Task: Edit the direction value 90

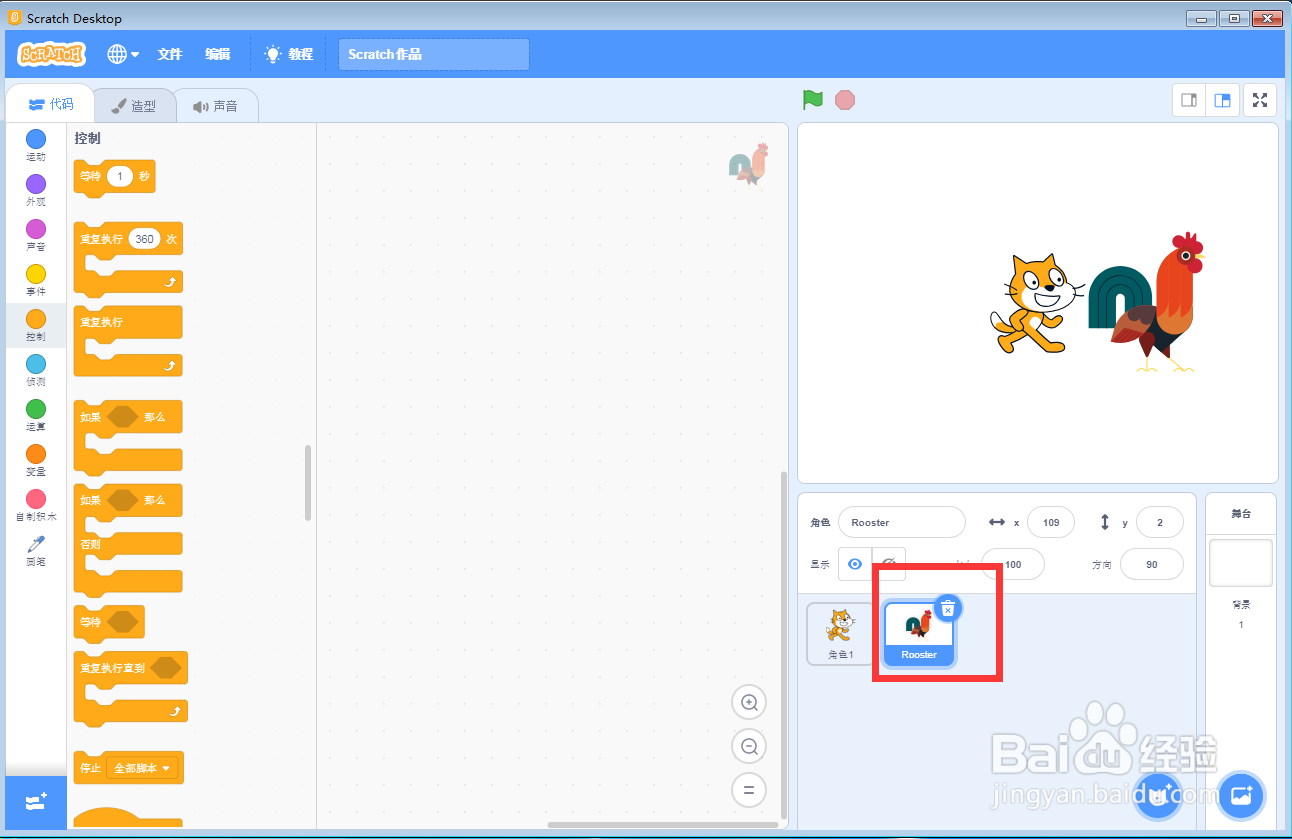Action: (x=1152, y=564)
